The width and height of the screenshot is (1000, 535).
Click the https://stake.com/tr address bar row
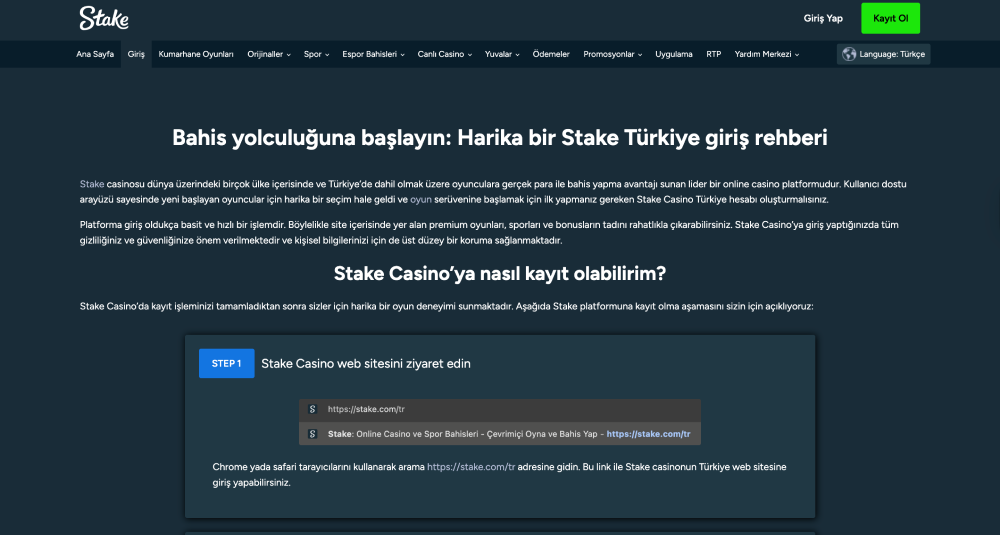click(499, 409)
